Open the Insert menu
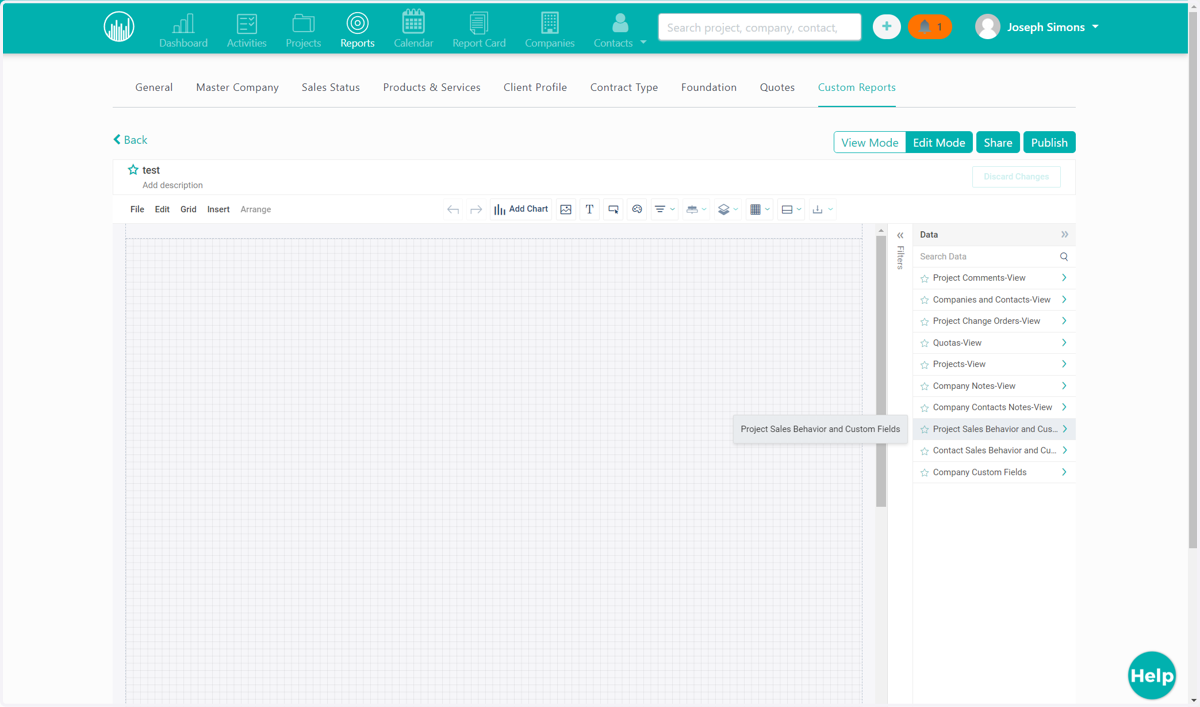This screenshot has height=707, width=1200. (x=218, y=209)
